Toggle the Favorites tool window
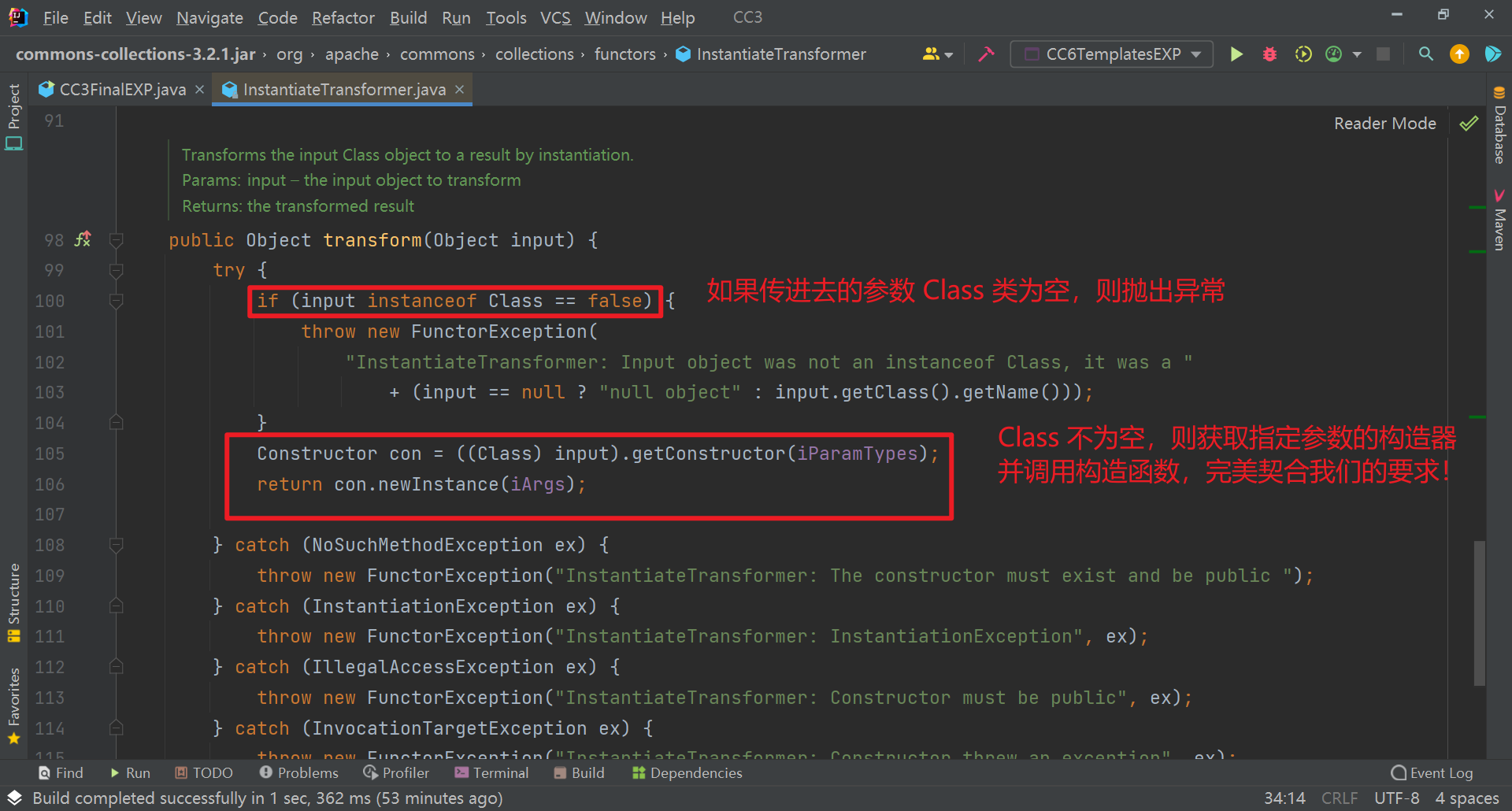Screen dimensions: 1512x811 pyautogui.click(x=13, y=701)
